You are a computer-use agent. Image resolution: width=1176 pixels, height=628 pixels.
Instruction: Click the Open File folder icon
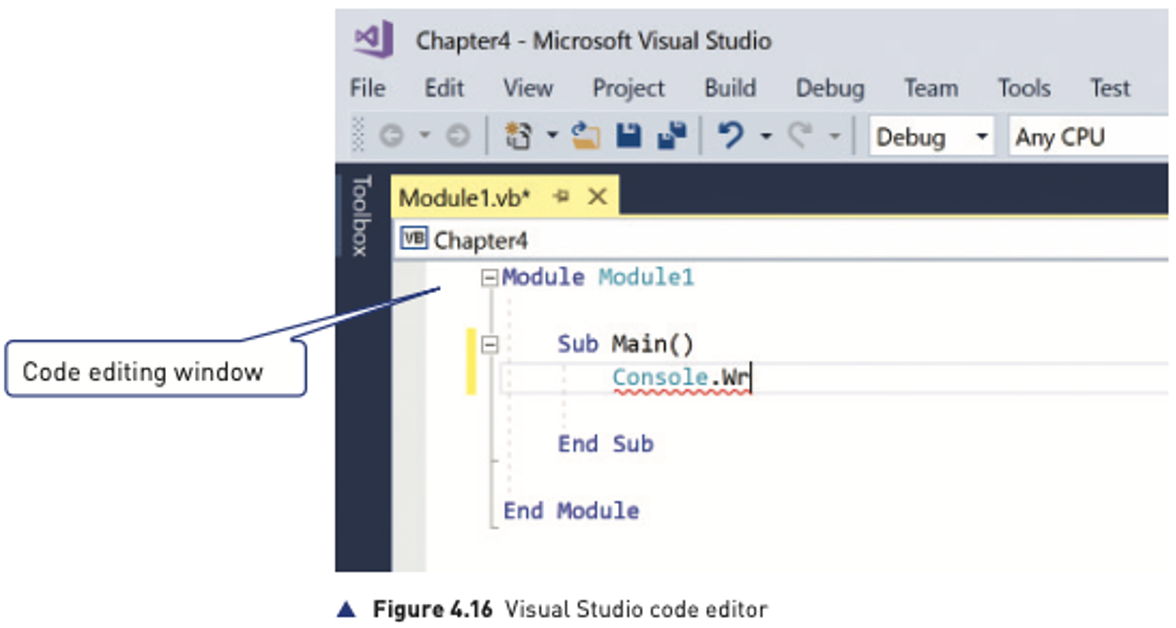[586, 136]
